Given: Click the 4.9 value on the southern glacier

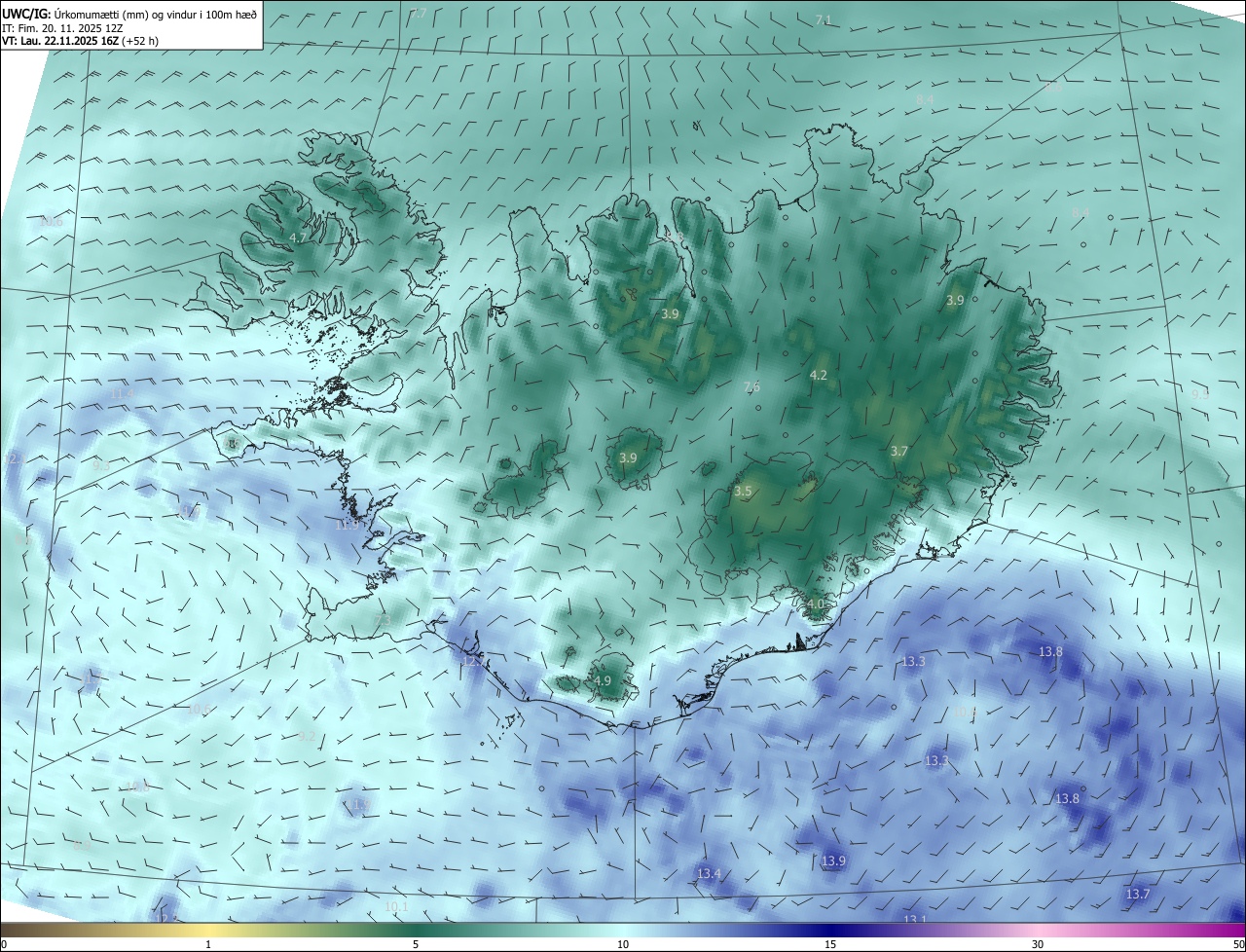Looking at the screenshot, I should pos(603,680).
